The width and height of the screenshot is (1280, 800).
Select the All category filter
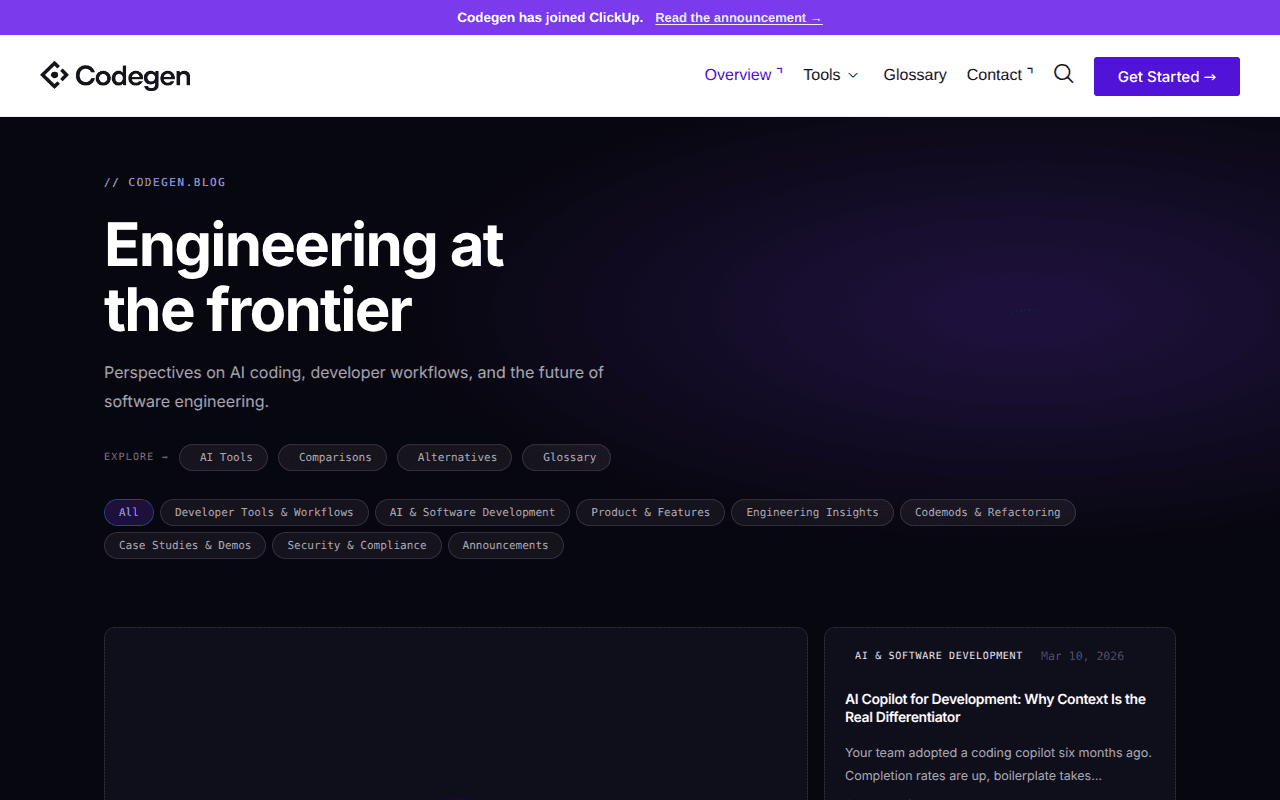[x=129, y=512]
